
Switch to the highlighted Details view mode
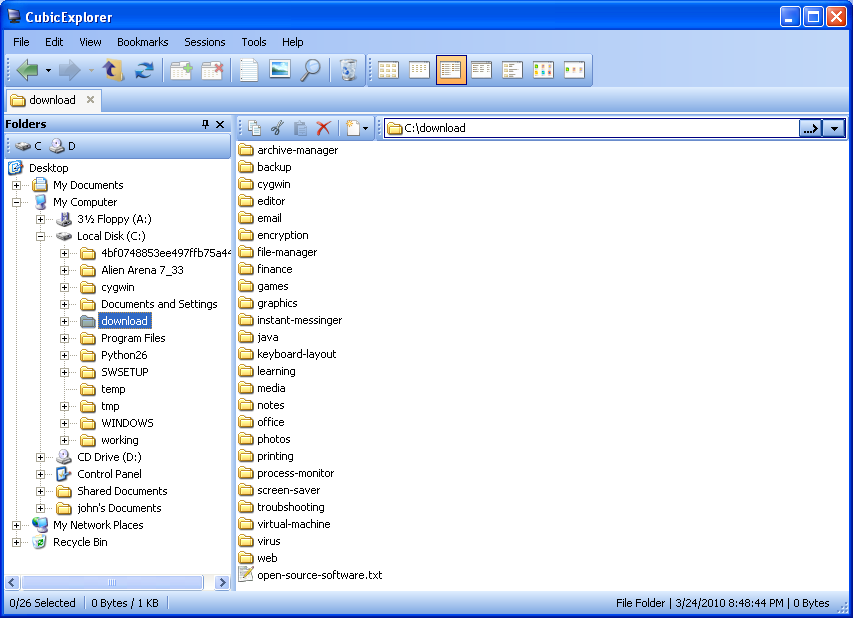point(451,70)
